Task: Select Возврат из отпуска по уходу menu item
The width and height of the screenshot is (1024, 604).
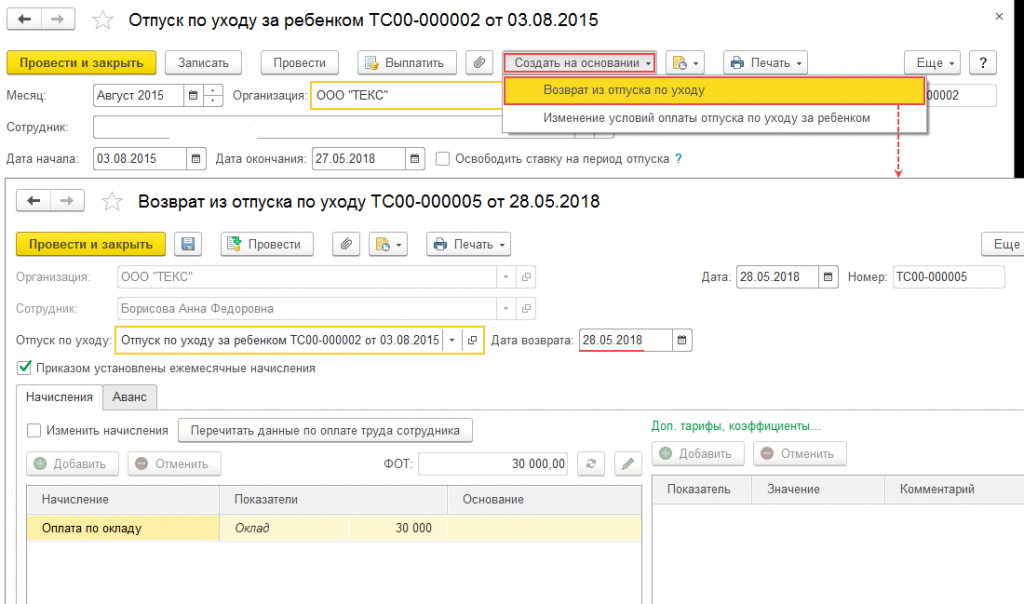Action: 624,90
